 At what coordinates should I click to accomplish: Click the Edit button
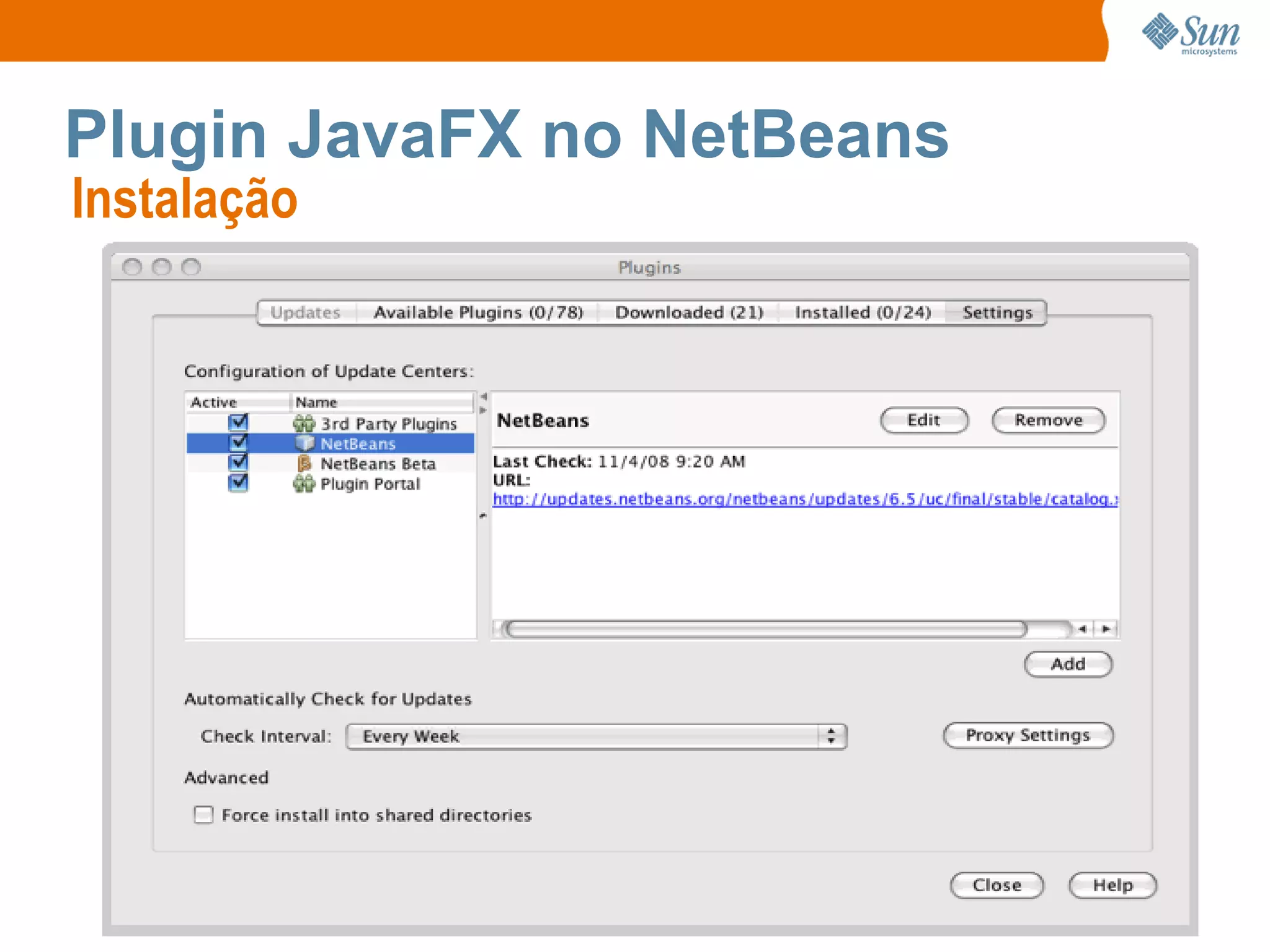924,420
